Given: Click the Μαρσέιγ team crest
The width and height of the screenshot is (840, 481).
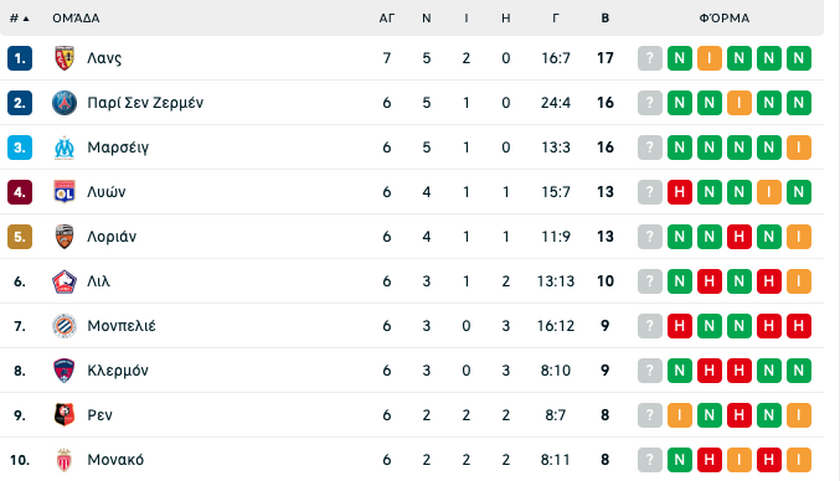Looking at the screenshot, I should (64, 147).
